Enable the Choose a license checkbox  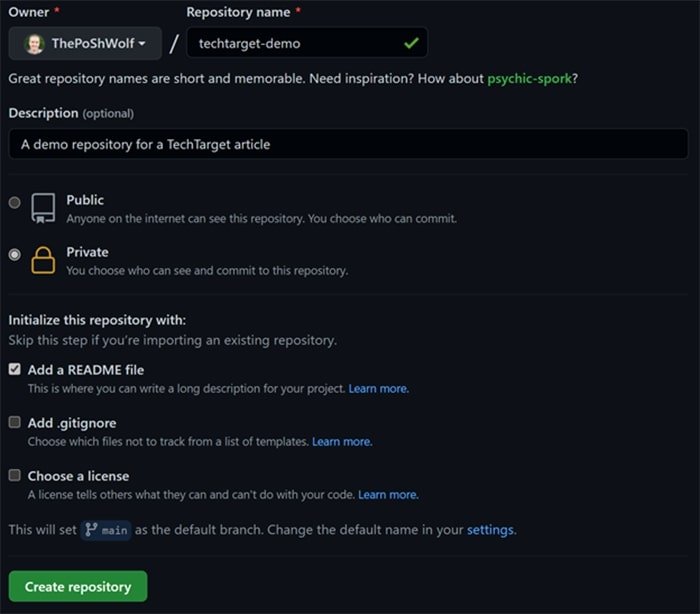15,475
